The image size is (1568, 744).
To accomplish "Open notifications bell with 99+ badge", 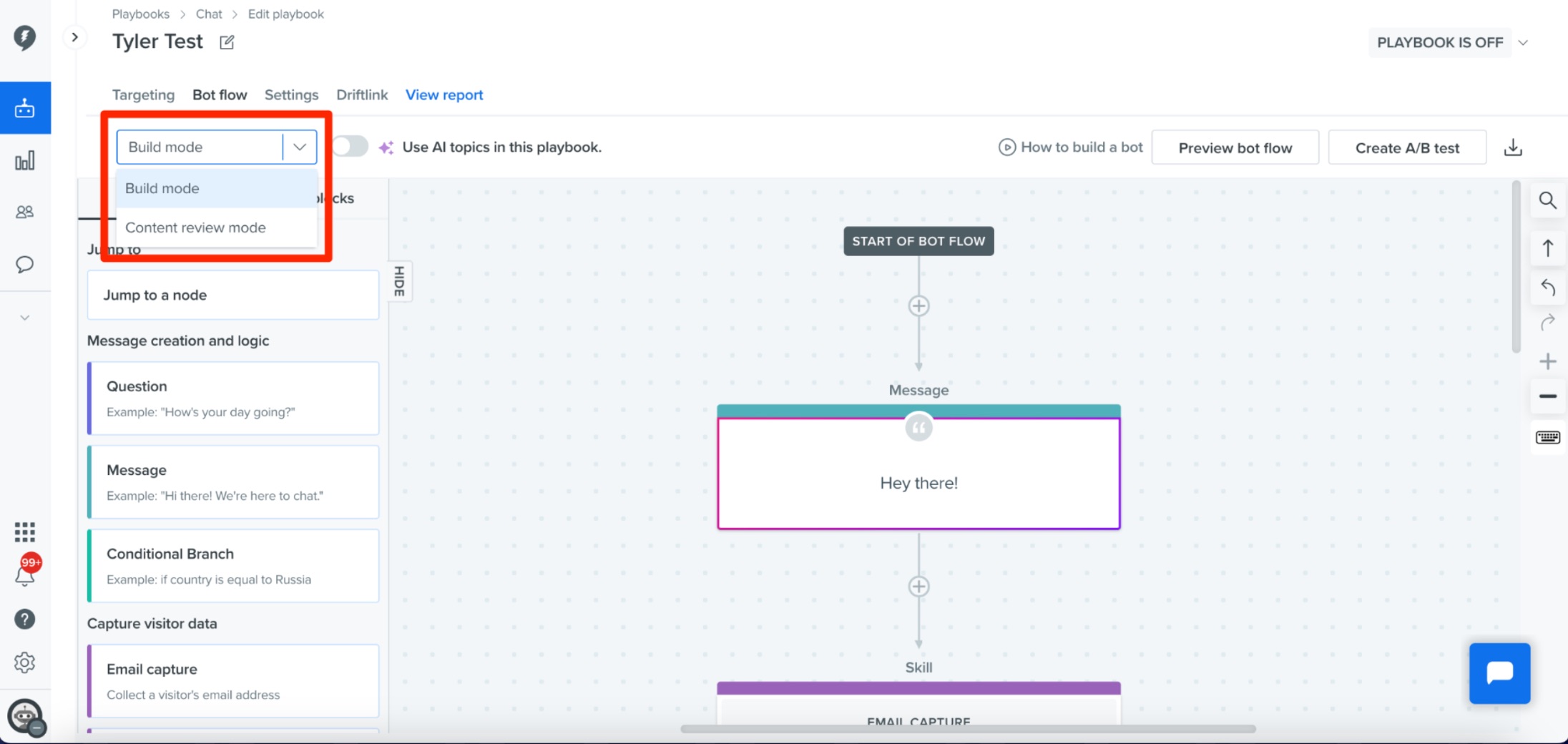I will 25,572.
